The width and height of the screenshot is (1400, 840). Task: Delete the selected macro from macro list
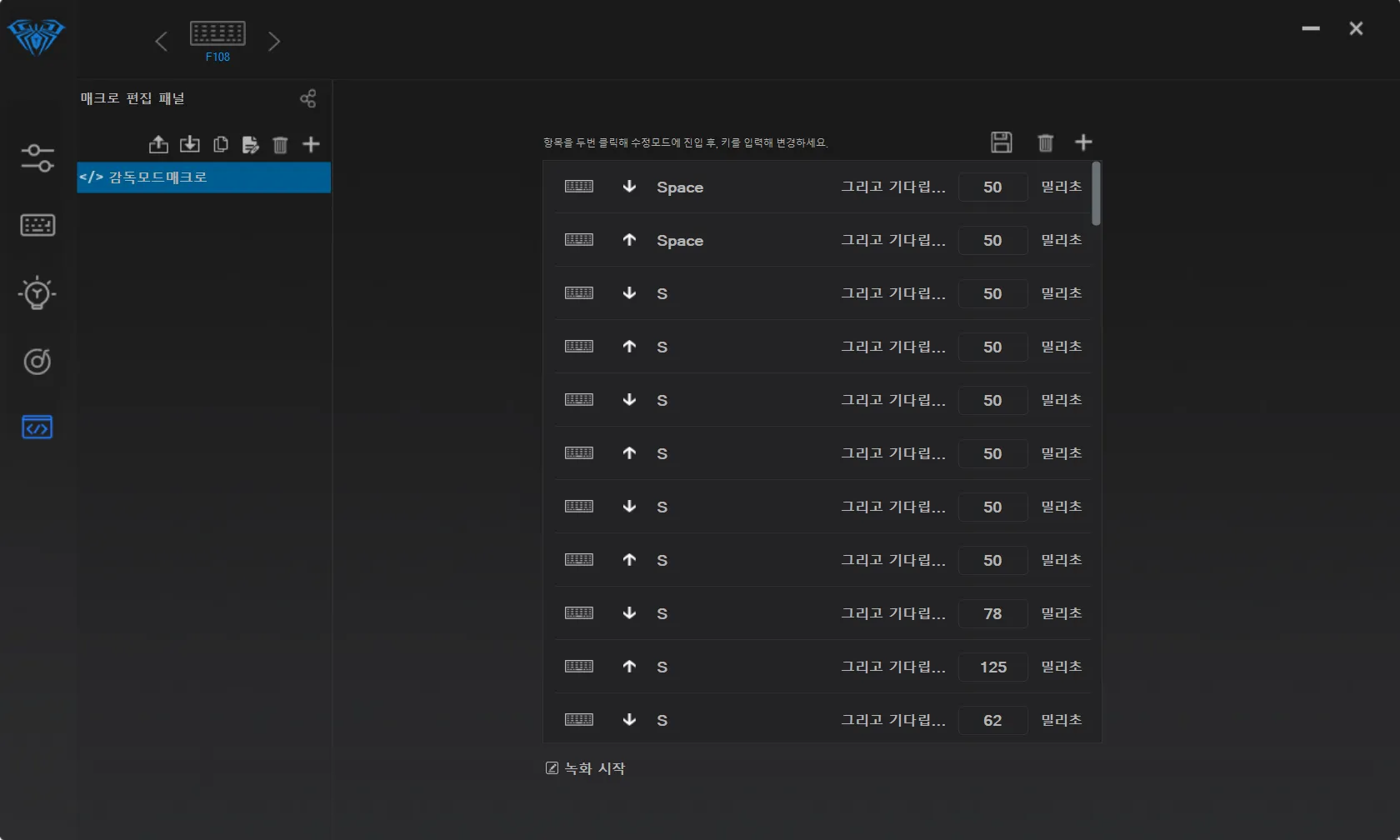280,145
